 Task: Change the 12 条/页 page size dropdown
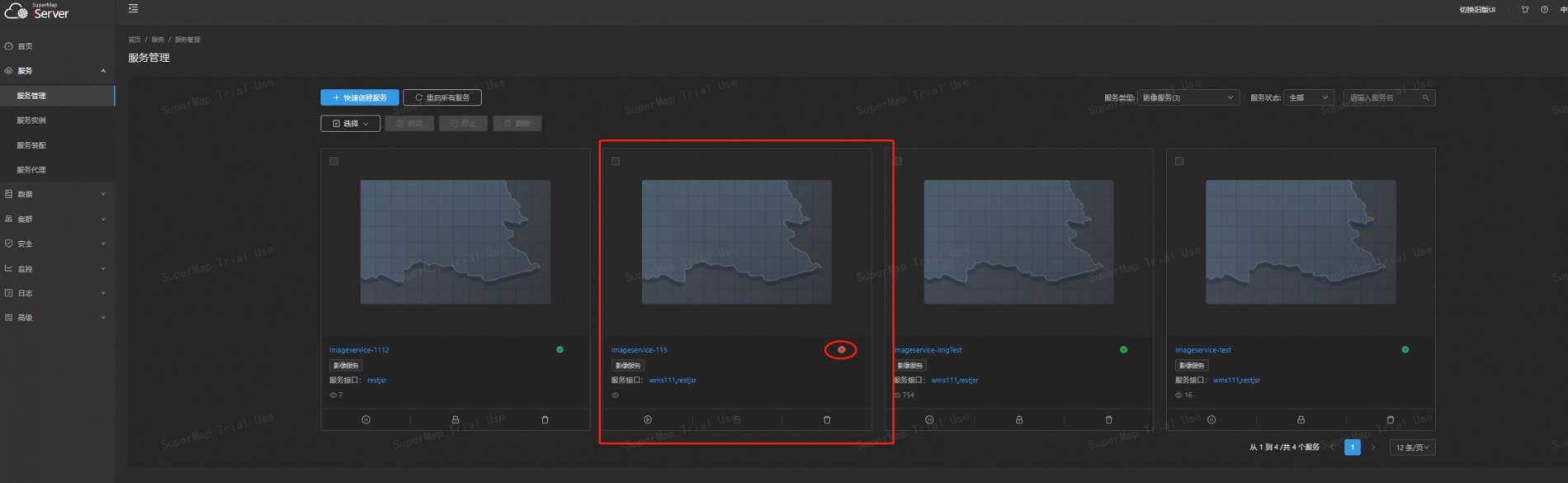coord(1413,447)
